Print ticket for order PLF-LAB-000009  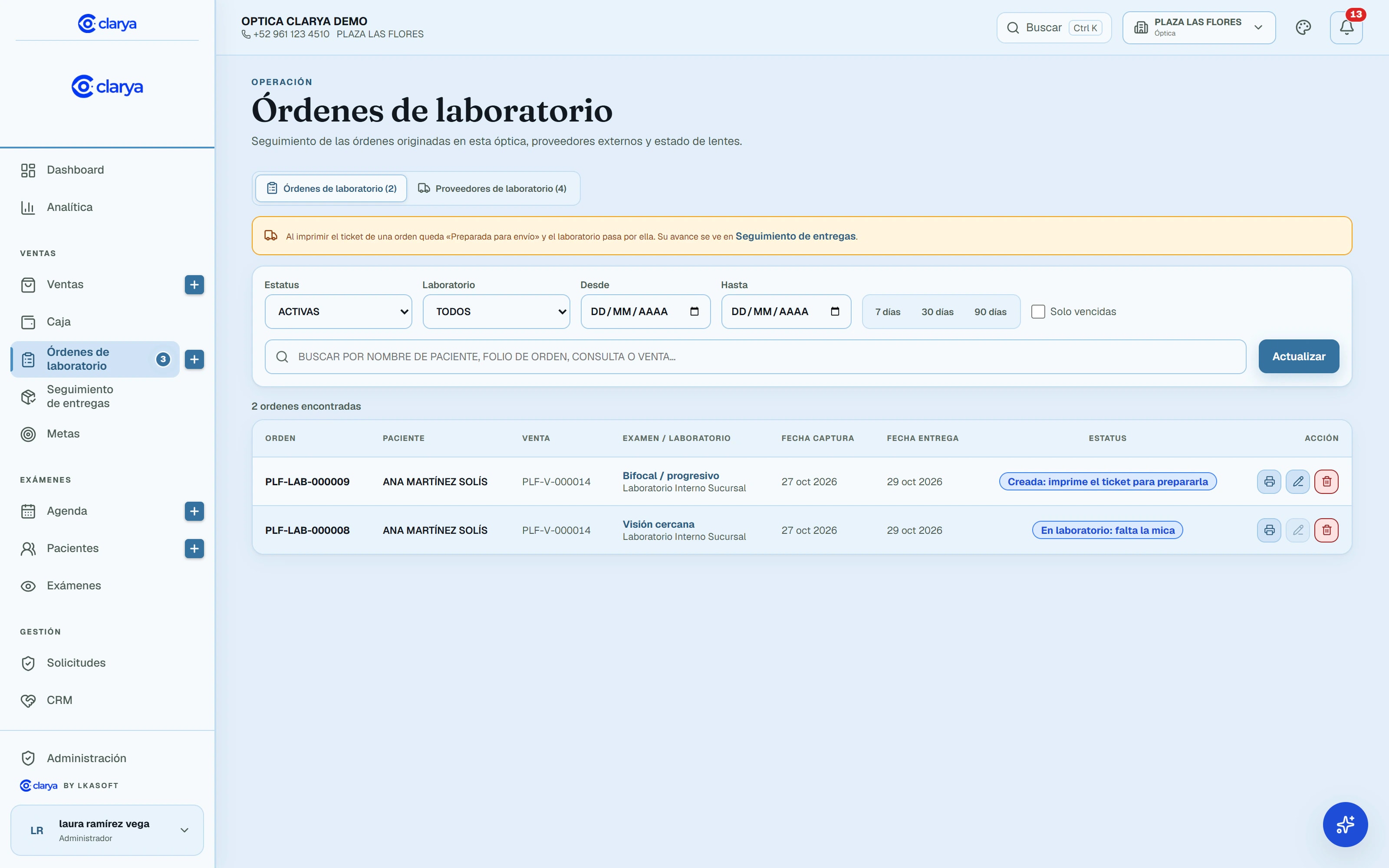pos(1269,482)
